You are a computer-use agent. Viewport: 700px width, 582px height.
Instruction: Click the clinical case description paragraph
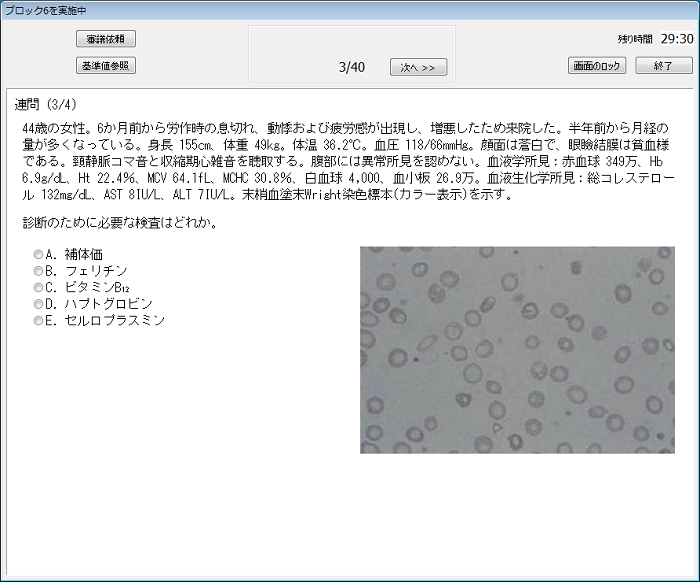point(348,161)
